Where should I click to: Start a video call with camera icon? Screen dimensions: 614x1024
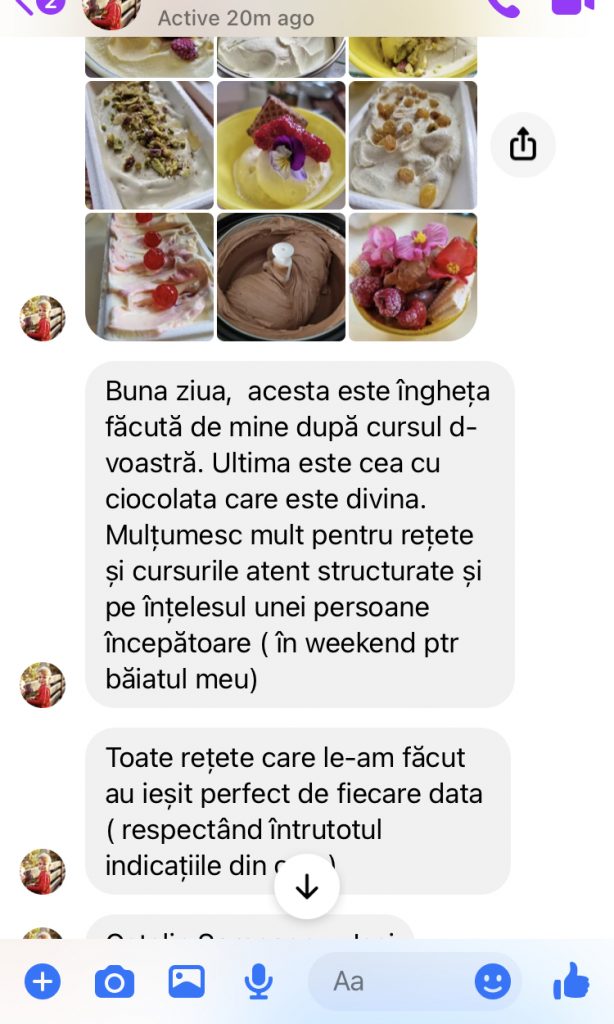(573, 7)
